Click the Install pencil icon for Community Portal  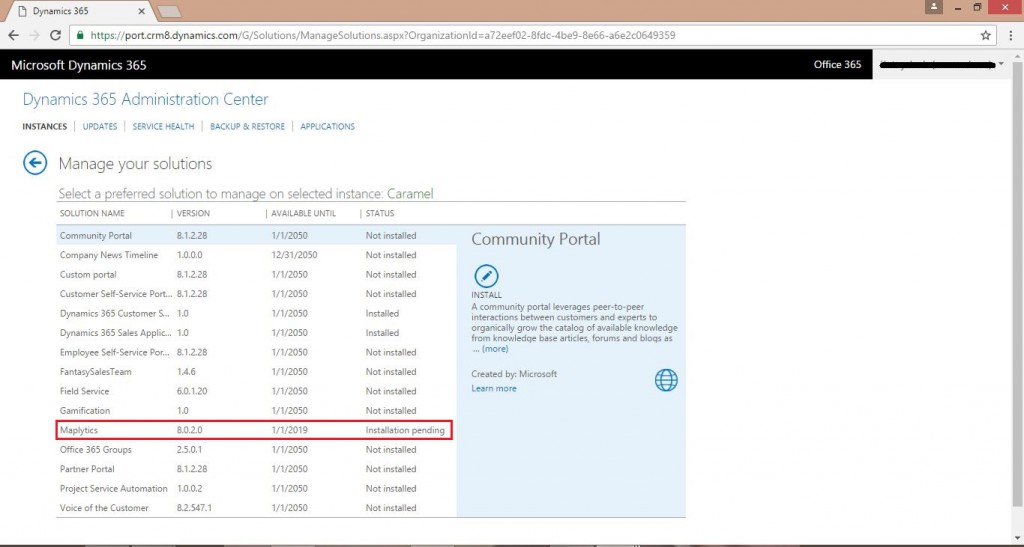(486, 276)
